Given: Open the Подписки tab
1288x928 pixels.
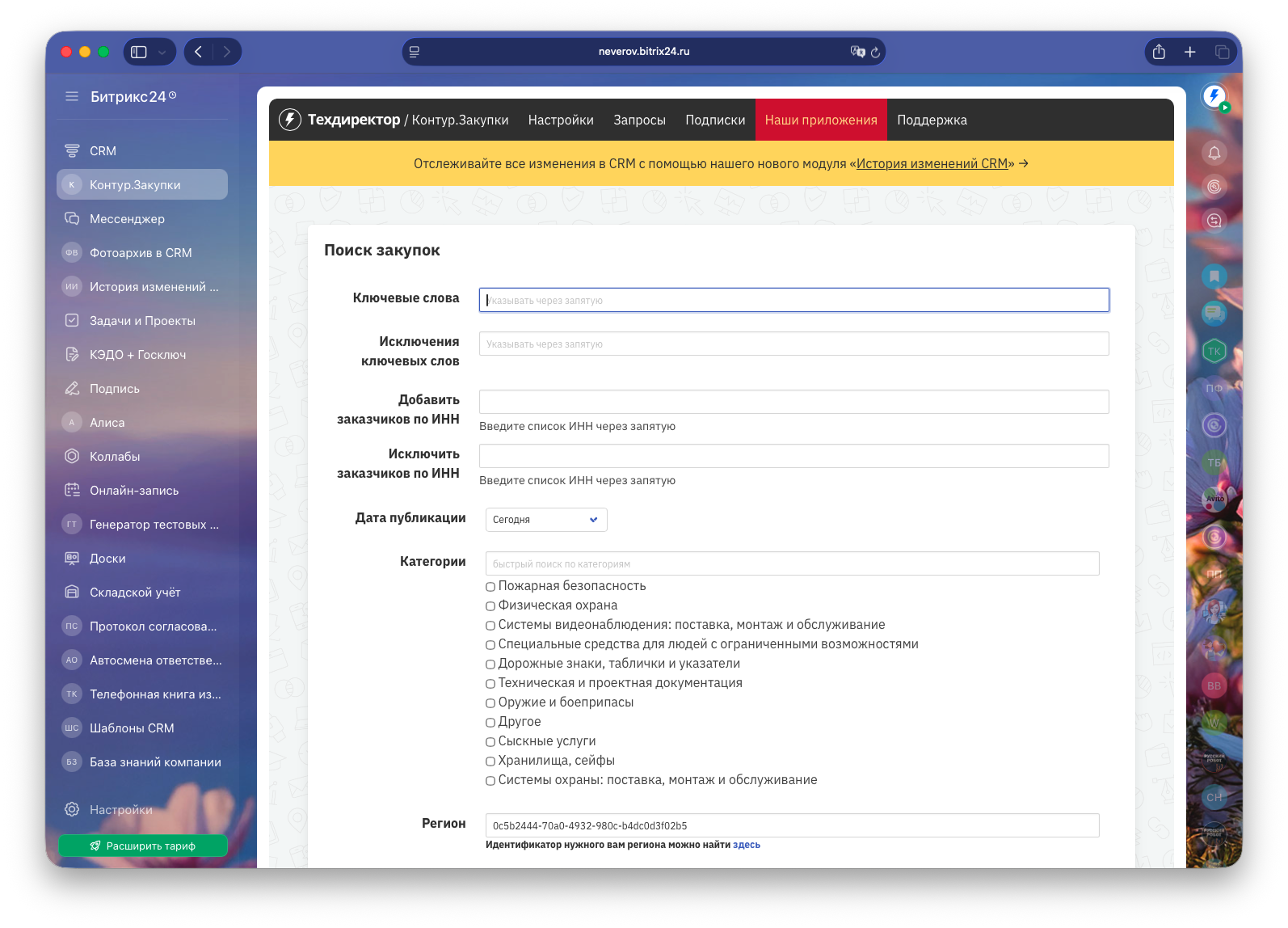Looking at the screenshot, I should coord(715,120).
